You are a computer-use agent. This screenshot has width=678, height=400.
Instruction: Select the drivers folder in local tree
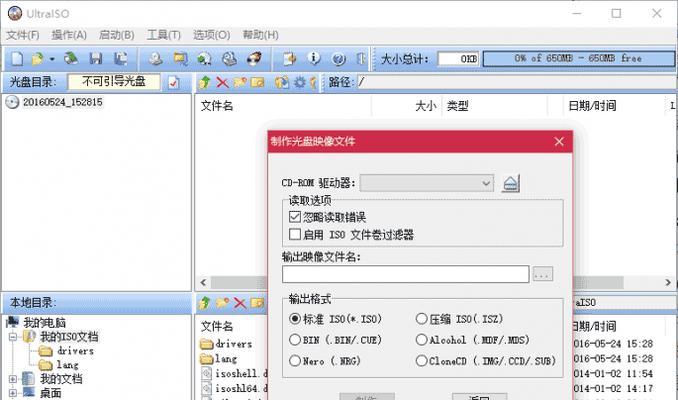coord(76,351)
